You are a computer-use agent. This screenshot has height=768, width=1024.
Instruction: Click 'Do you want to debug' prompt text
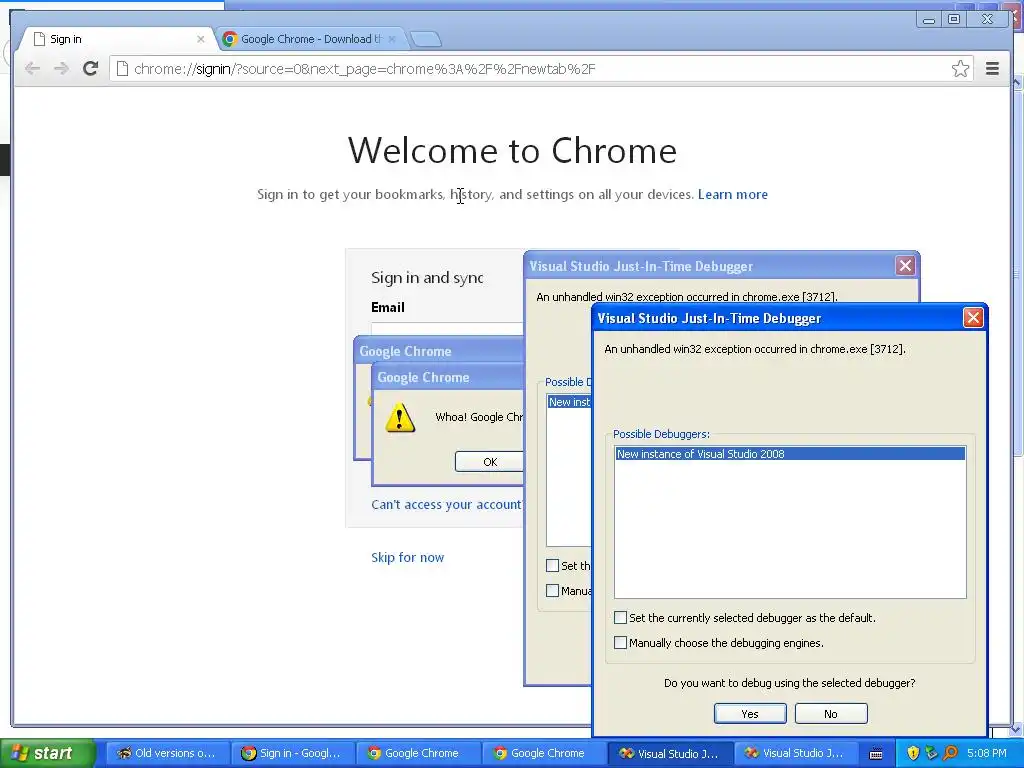tap(790, 683)
